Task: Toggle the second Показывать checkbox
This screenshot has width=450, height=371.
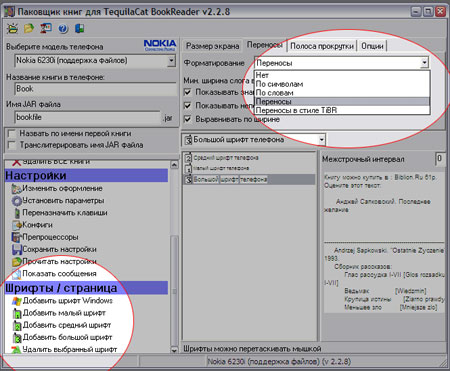Action: pyautogui.click(x=188, y=106)
